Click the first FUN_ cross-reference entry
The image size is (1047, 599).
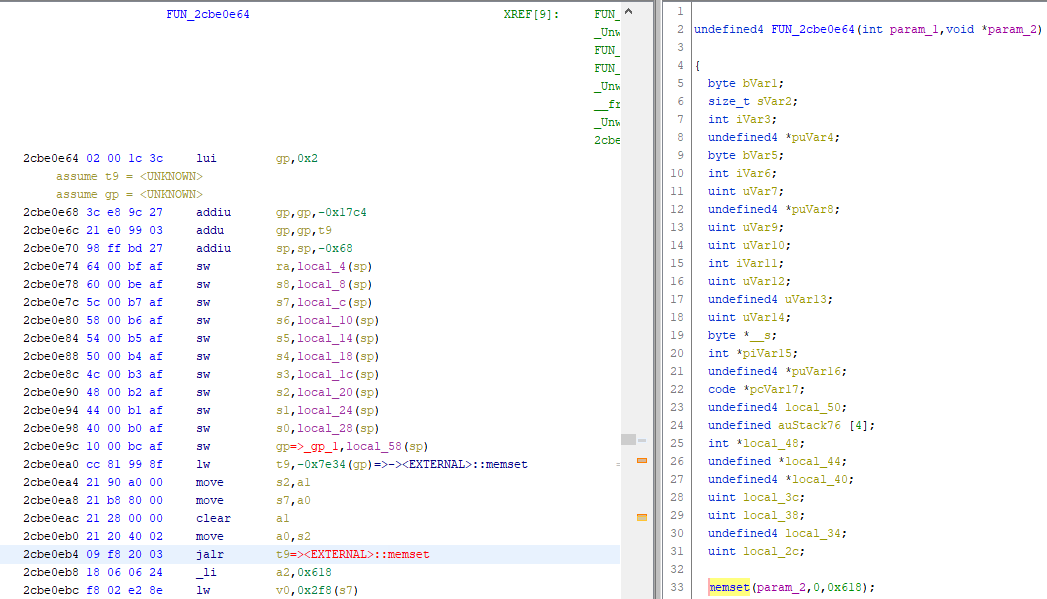(x=606, y=14)
